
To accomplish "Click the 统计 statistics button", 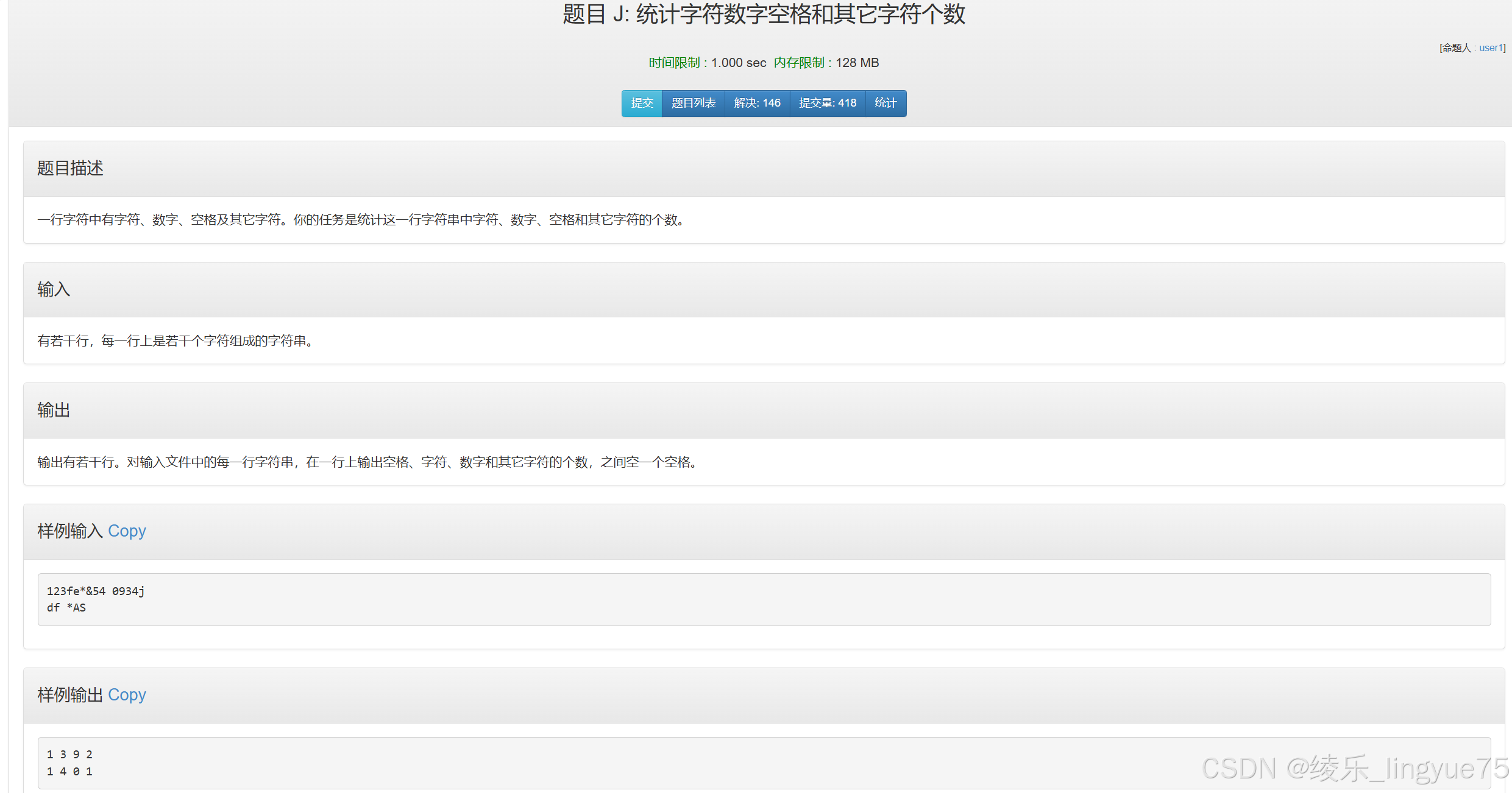I will pos(886,103).
